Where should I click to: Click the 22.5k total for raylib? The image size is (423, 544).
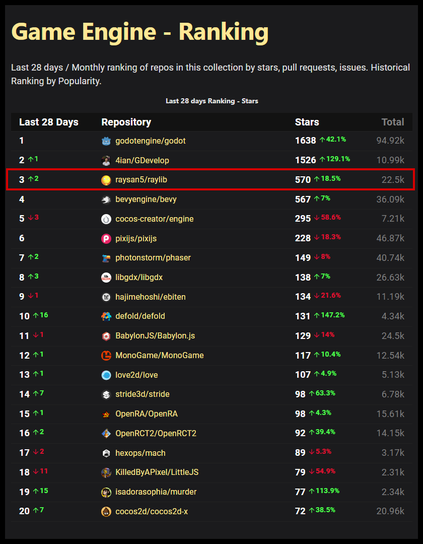pos(393,180)
